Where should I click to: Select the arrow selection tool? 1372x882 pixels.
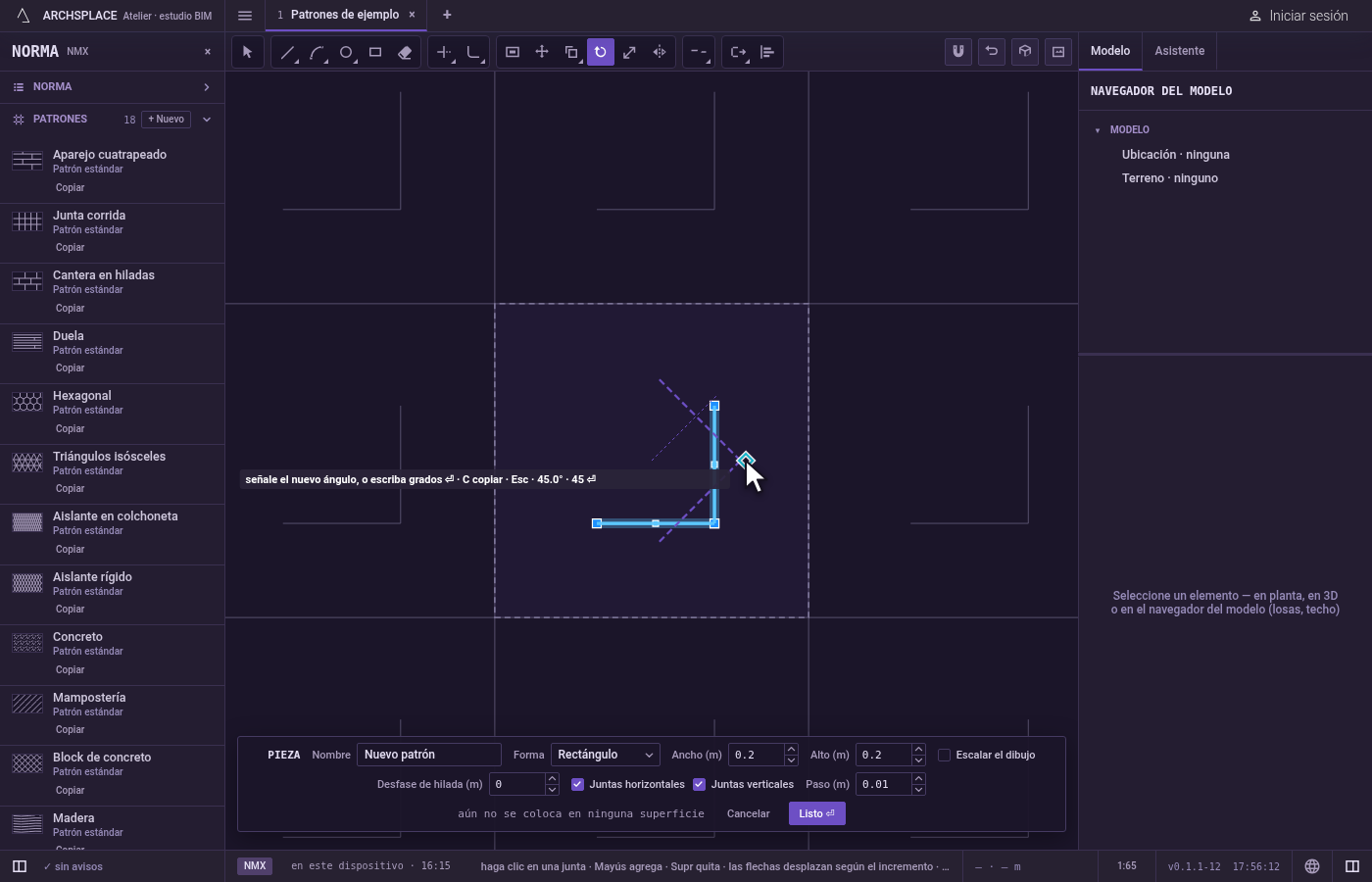pyautogui.click(x=247, y=52)
